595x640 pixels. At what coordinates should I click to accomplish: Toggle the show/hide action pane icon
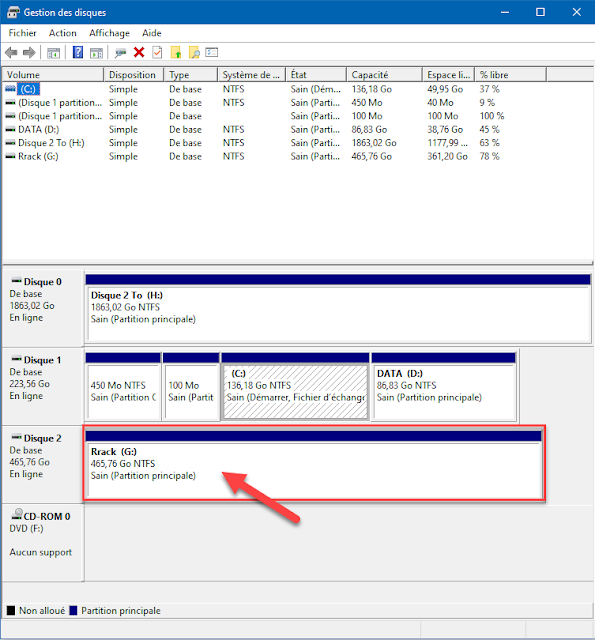[x=96, y=53]
